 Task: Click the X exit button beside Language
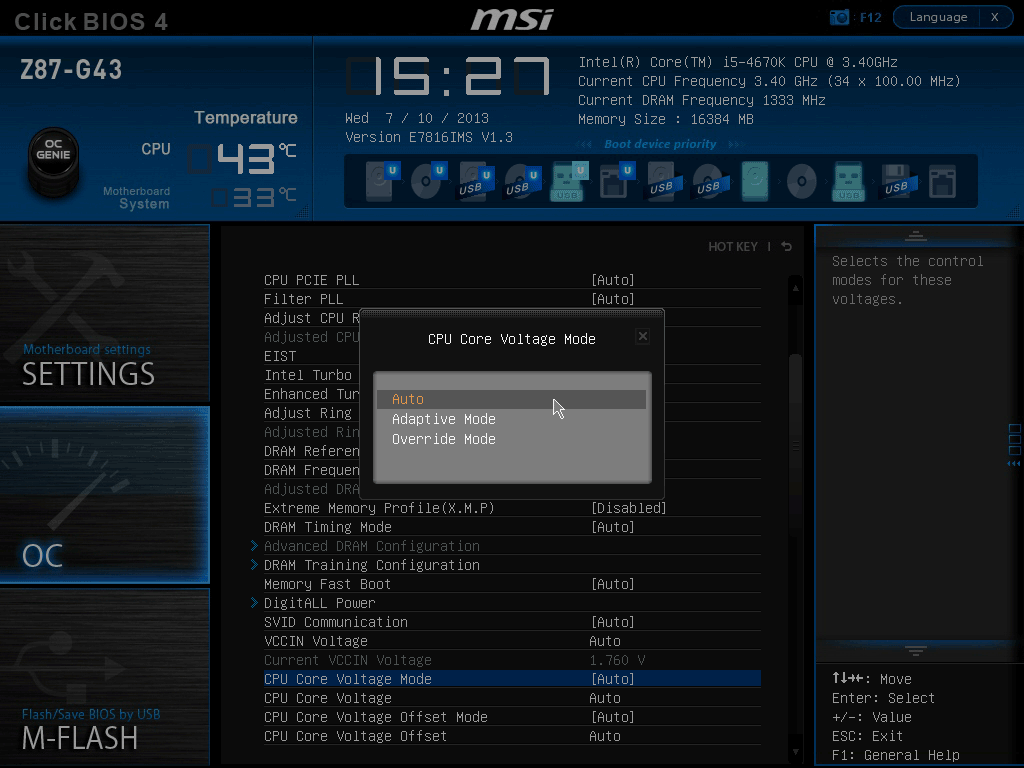coord(994,17)
